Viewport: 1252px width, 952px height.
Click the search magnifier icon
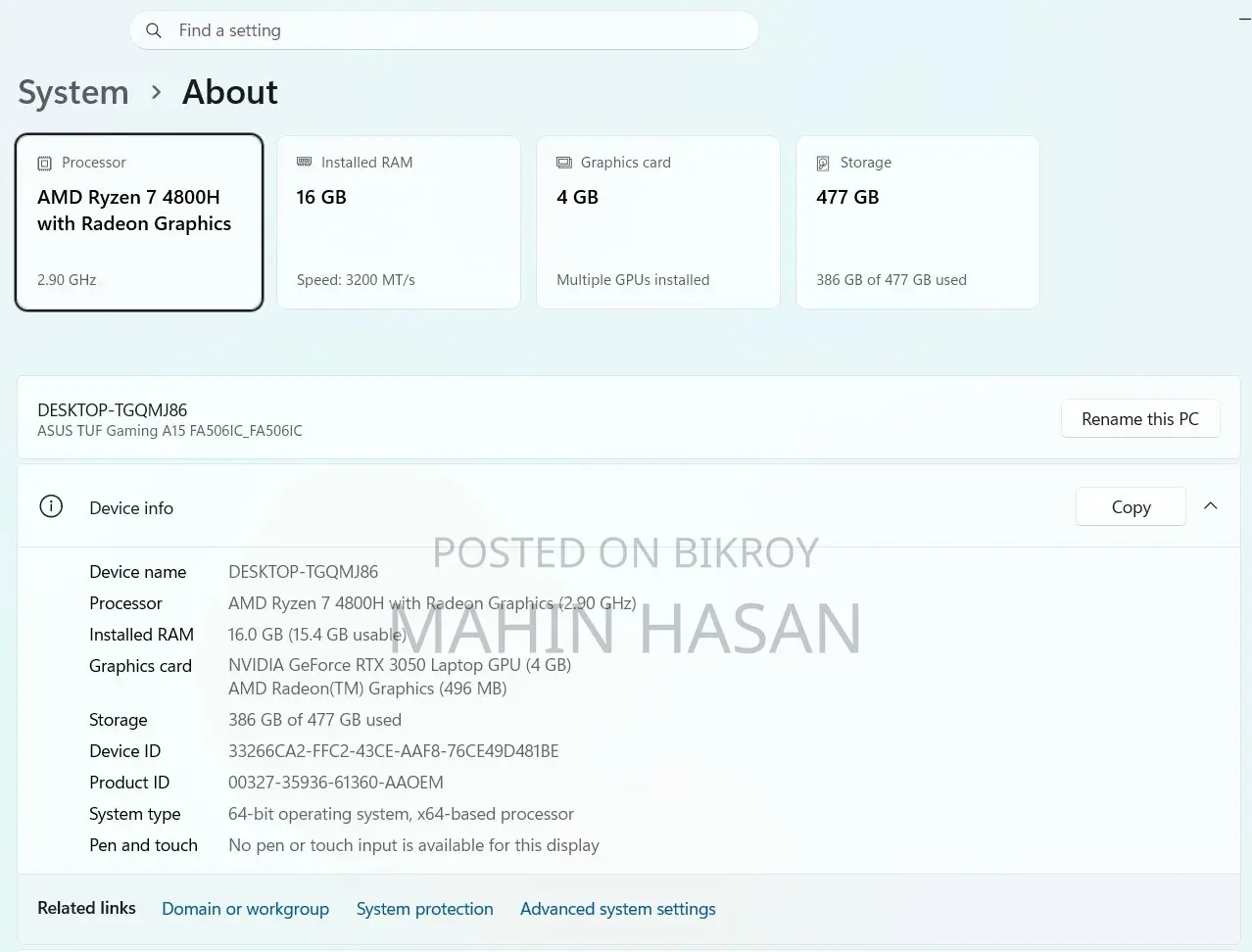click(x=153, y=30)
